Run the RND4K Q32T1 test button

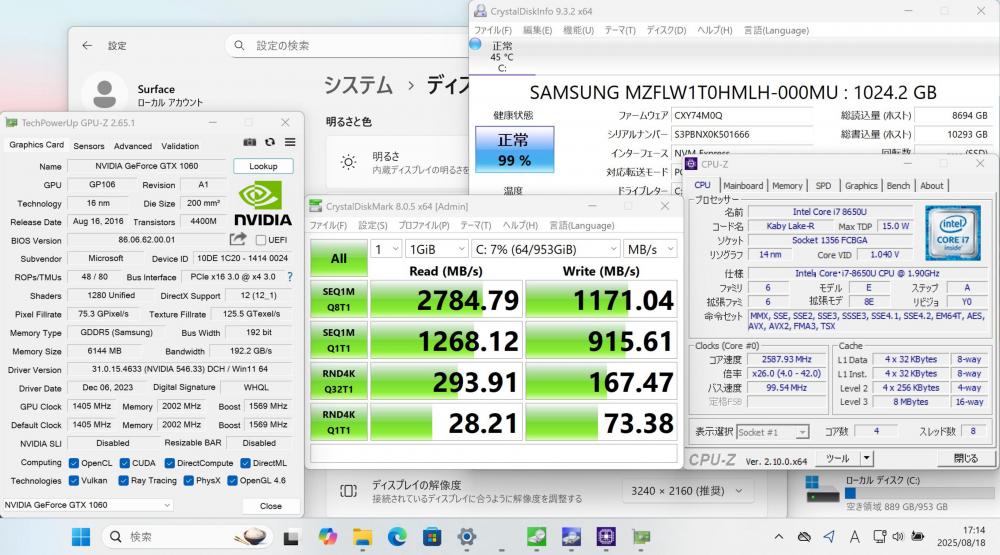click(x=339, y=381)
